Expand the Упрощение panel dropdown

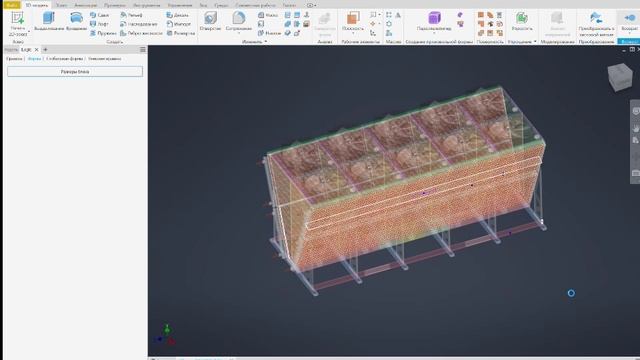535,42
